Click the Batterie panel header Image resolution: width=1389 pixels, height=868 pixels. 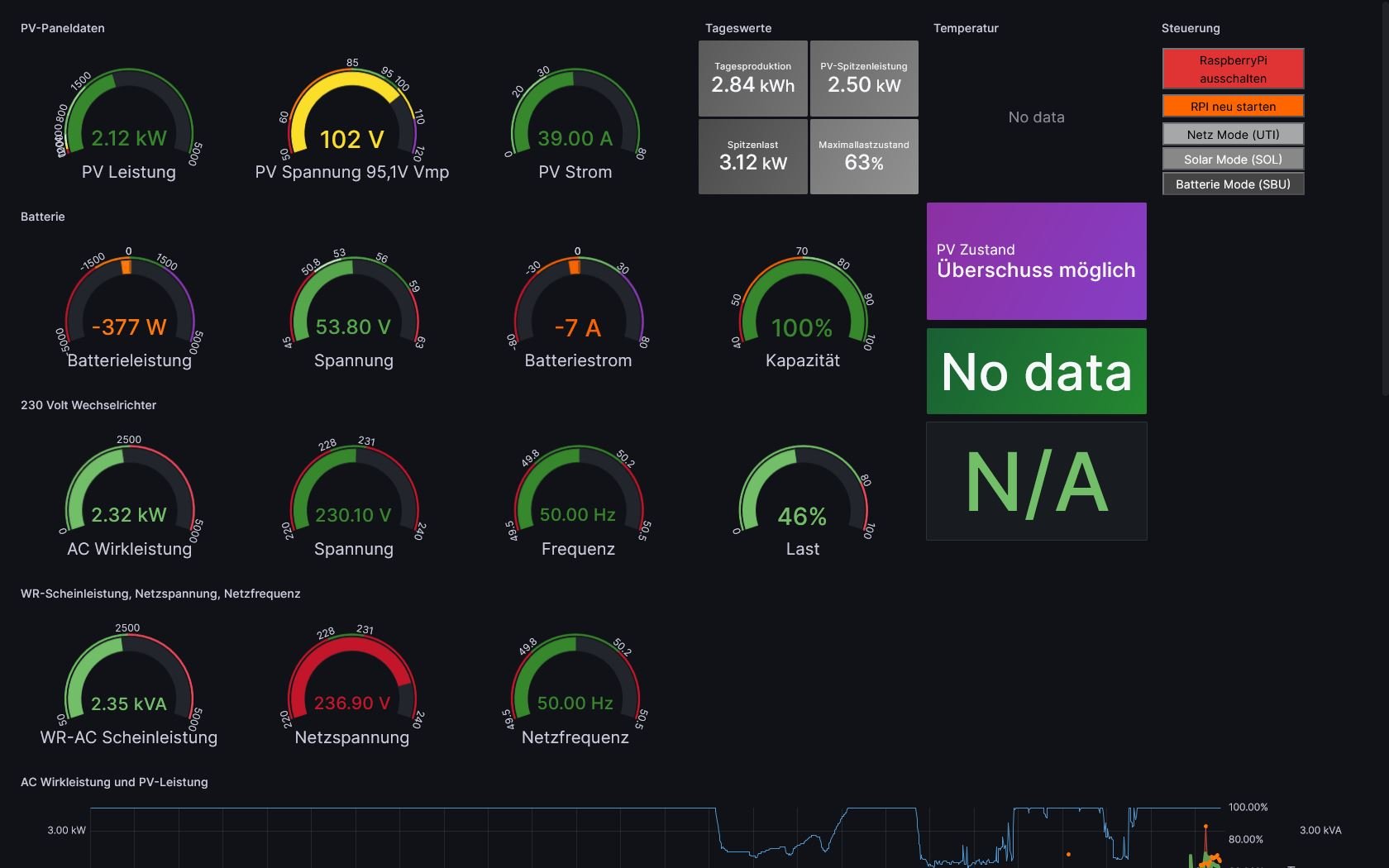(43, 217)
